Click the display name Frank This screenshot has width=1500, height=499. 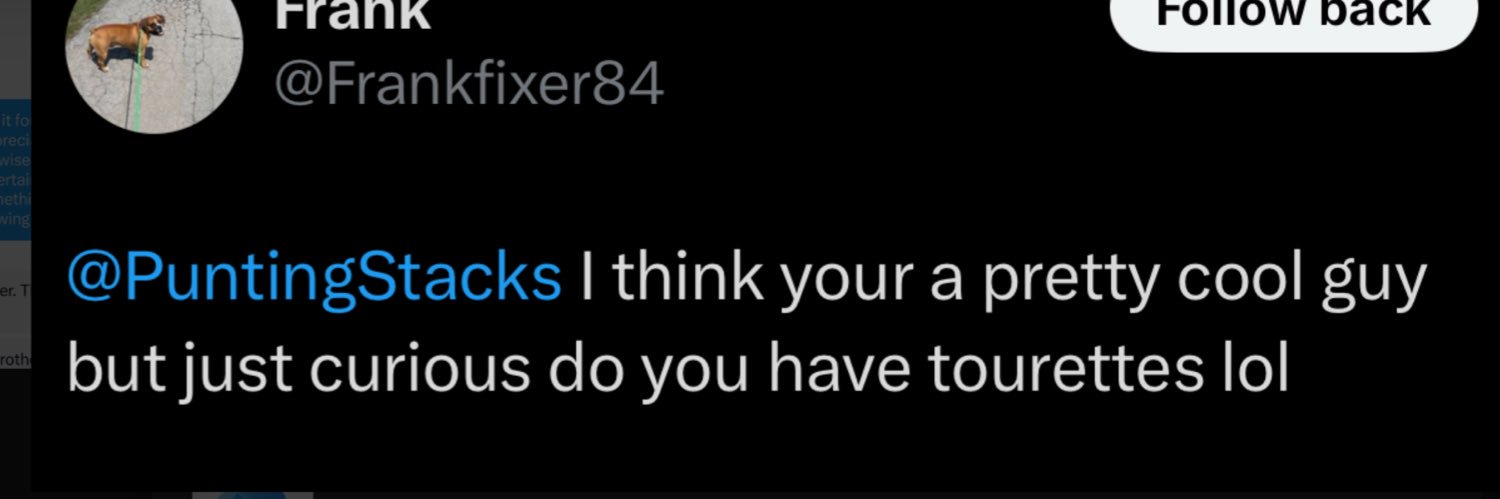click(x=352, y=14)
